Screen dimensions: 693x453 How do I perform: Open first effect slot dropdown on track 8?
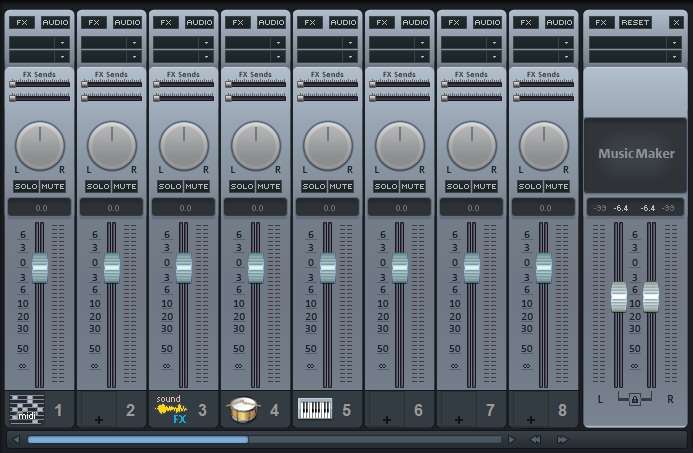pyautogui.click(x=566, y=43)
